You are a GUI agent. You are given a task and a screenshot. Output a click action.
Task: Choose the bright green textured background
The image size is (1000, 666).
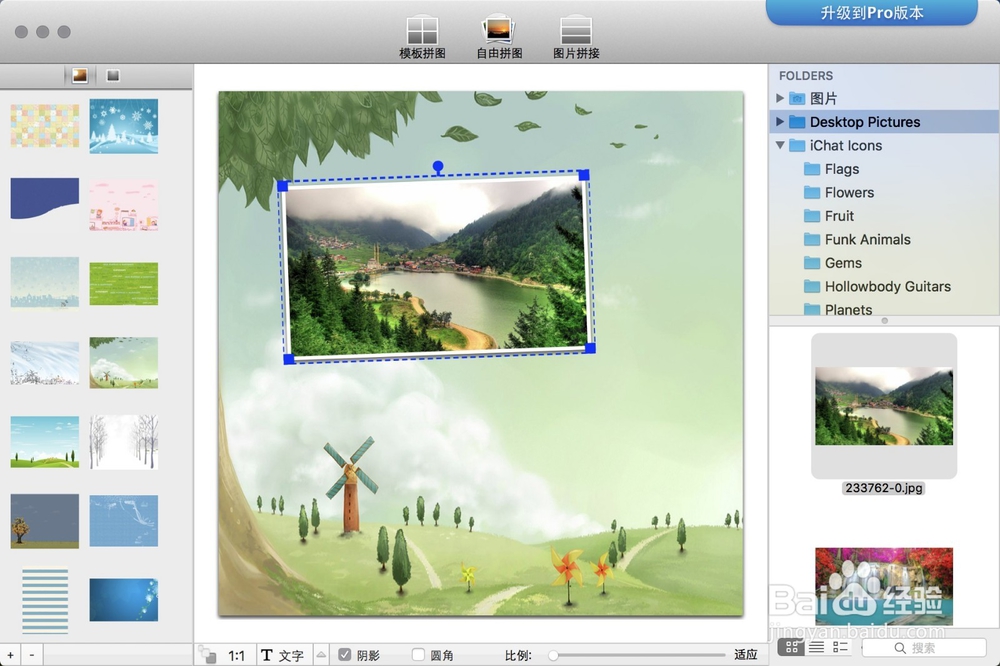pos(124,283)
